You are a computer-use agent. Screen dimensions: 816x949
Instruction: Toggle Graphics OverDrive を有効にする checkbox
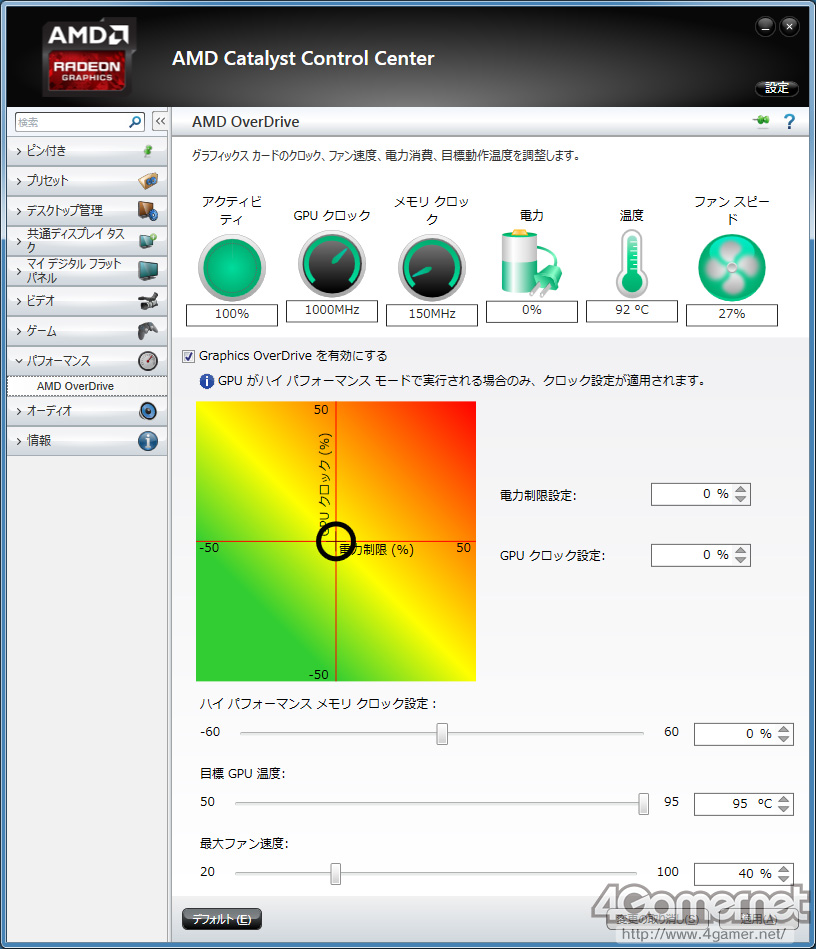point(189,356)
